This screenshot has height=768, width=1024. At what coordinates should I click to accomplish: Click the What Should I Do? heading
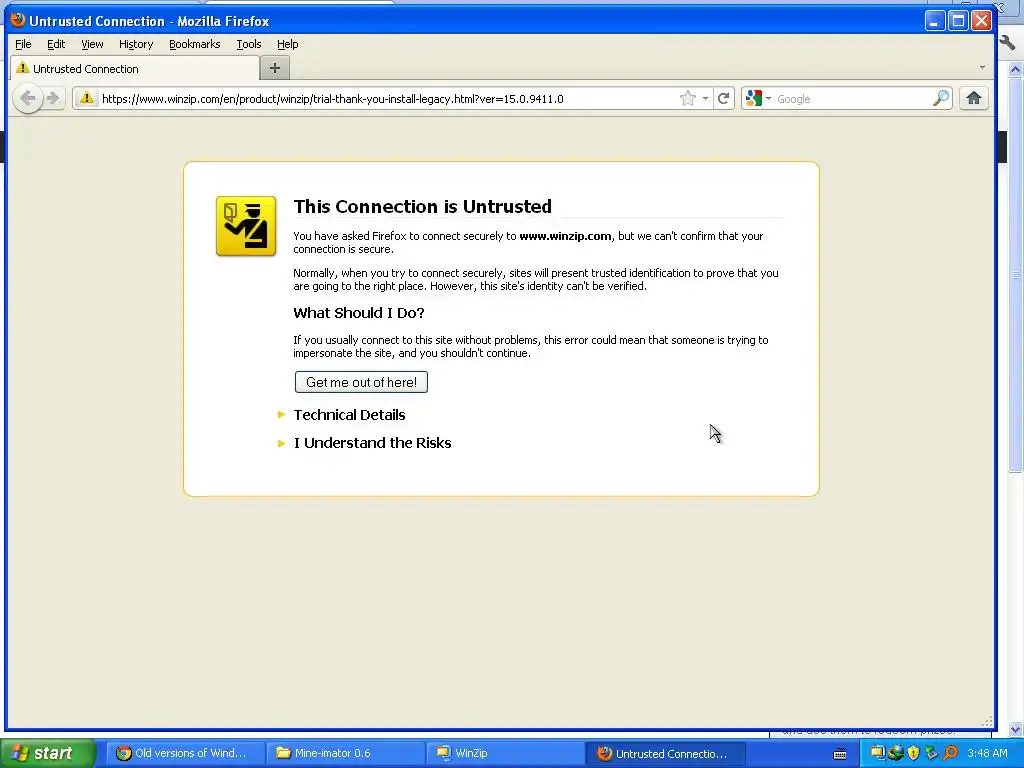[x=359, y=313]
